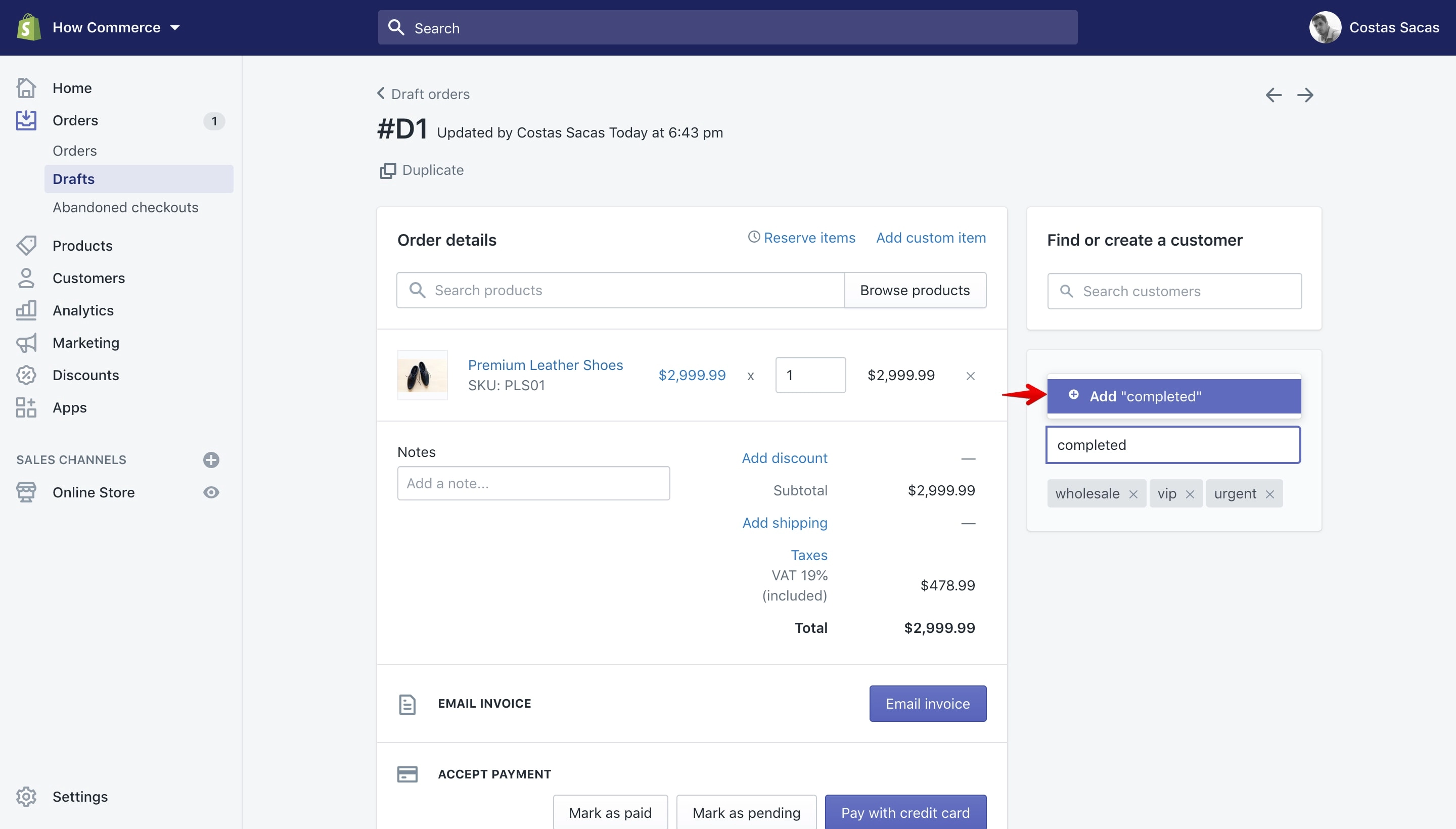The width and height of the screenshot is (1456, 829).
Task: Open Home via house icon
Action: (x=26, y=87)
